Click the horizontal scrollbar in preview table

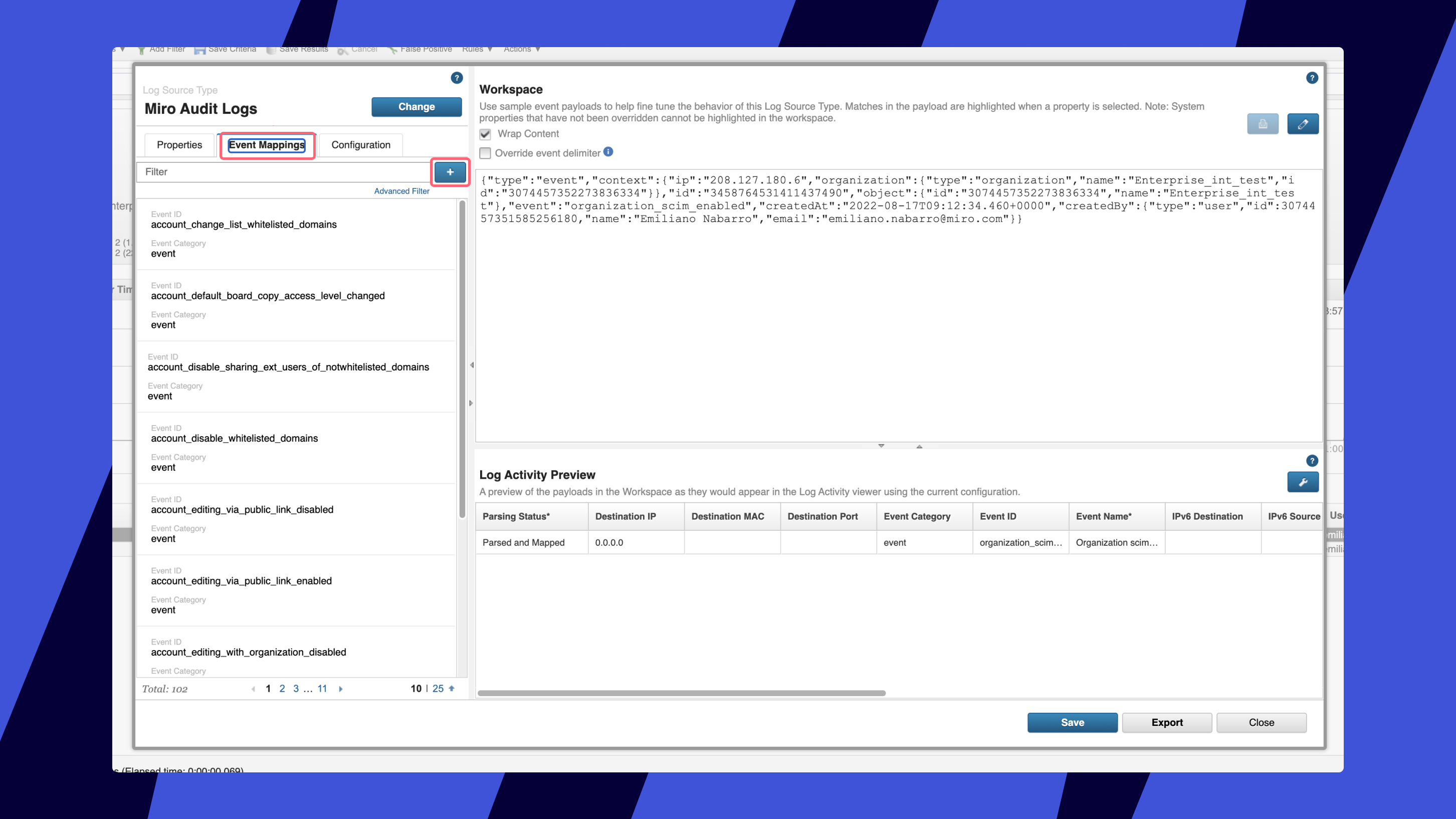tap(681, 693)
